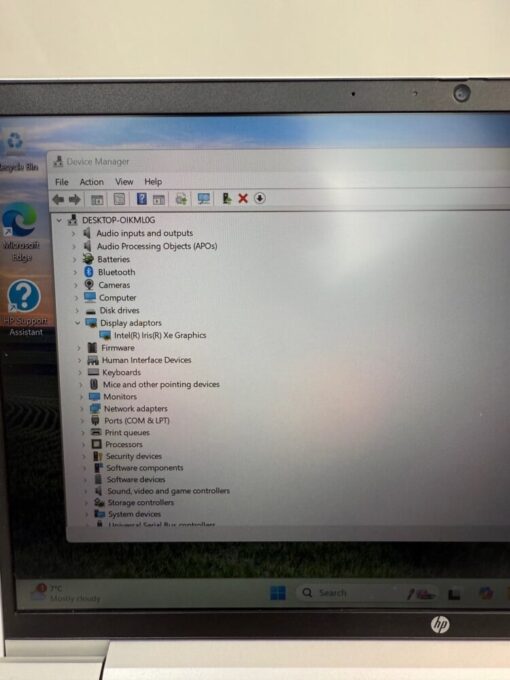Viewport: 510px width, 680px height.
Task: Click the Security devices key icon
Action: [98, 456]
